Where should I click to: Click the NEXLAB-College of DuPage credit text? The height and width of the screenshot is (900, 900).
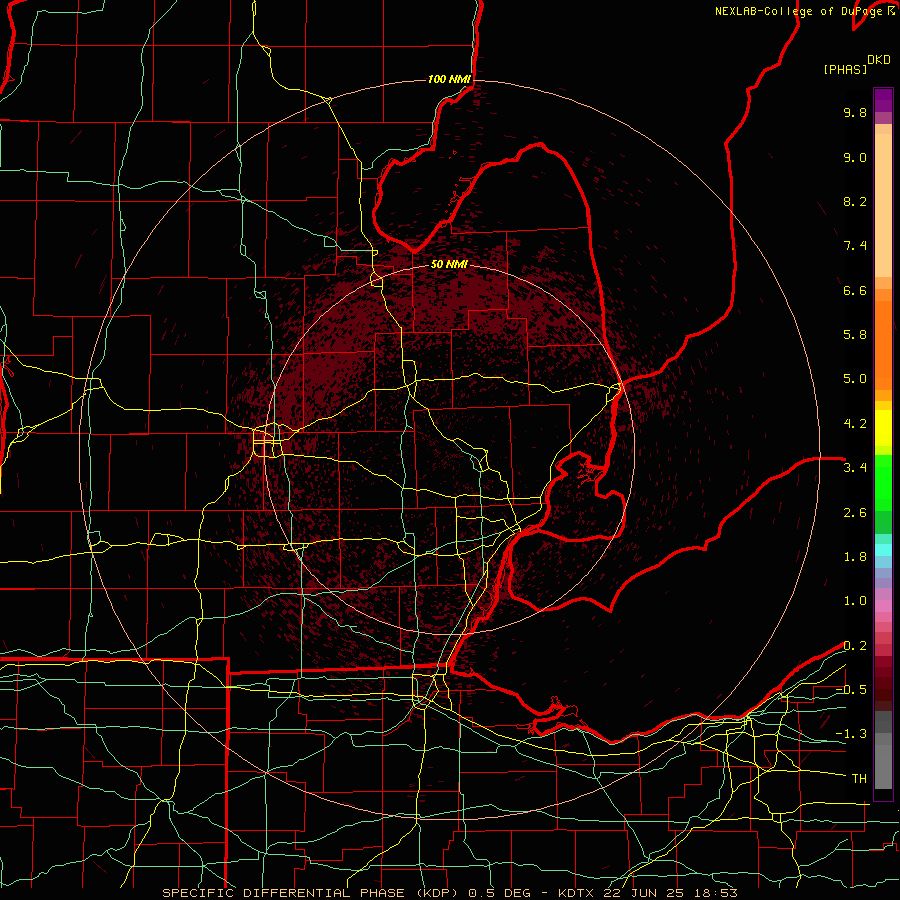[804, 11]
